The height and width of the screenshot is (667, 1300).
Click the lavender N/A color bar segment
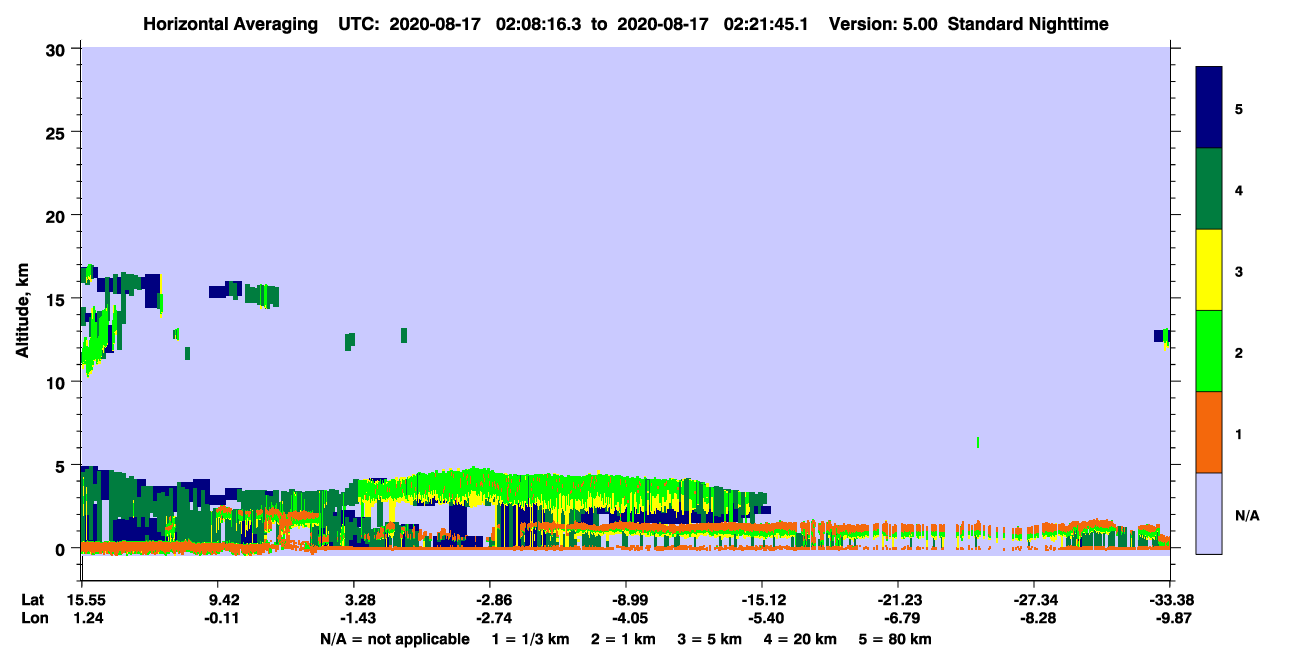1210,513
